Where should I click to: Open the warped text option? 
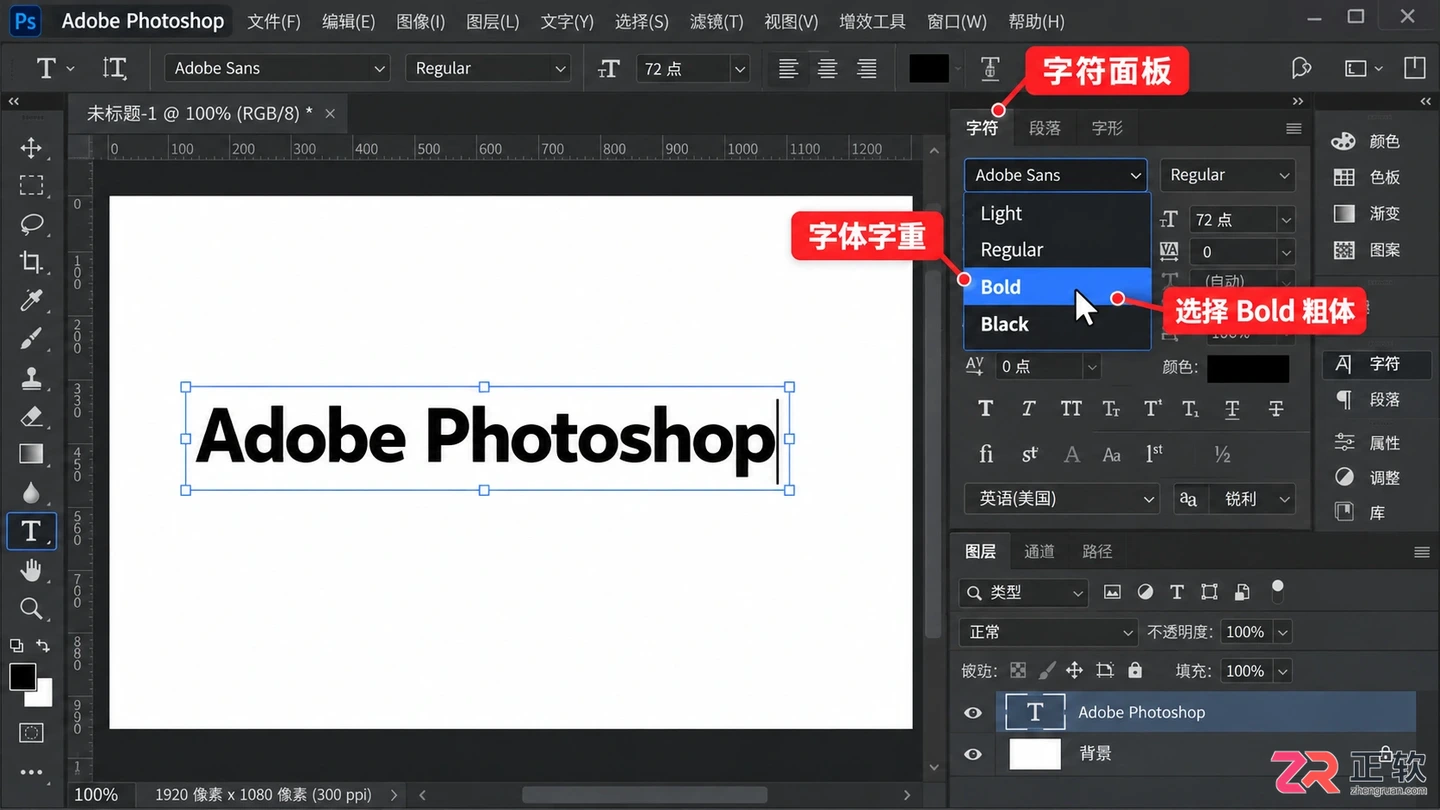tap(990, 68)
